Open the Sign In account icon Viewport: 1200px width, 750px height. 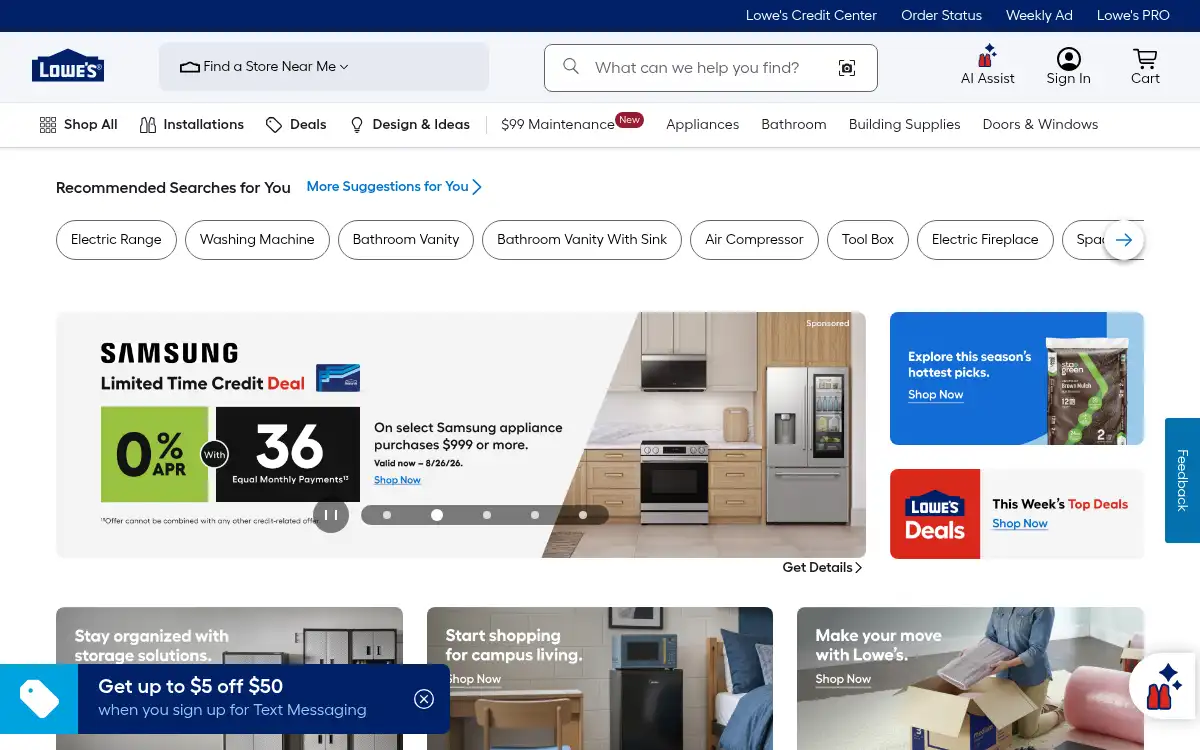1068,66
